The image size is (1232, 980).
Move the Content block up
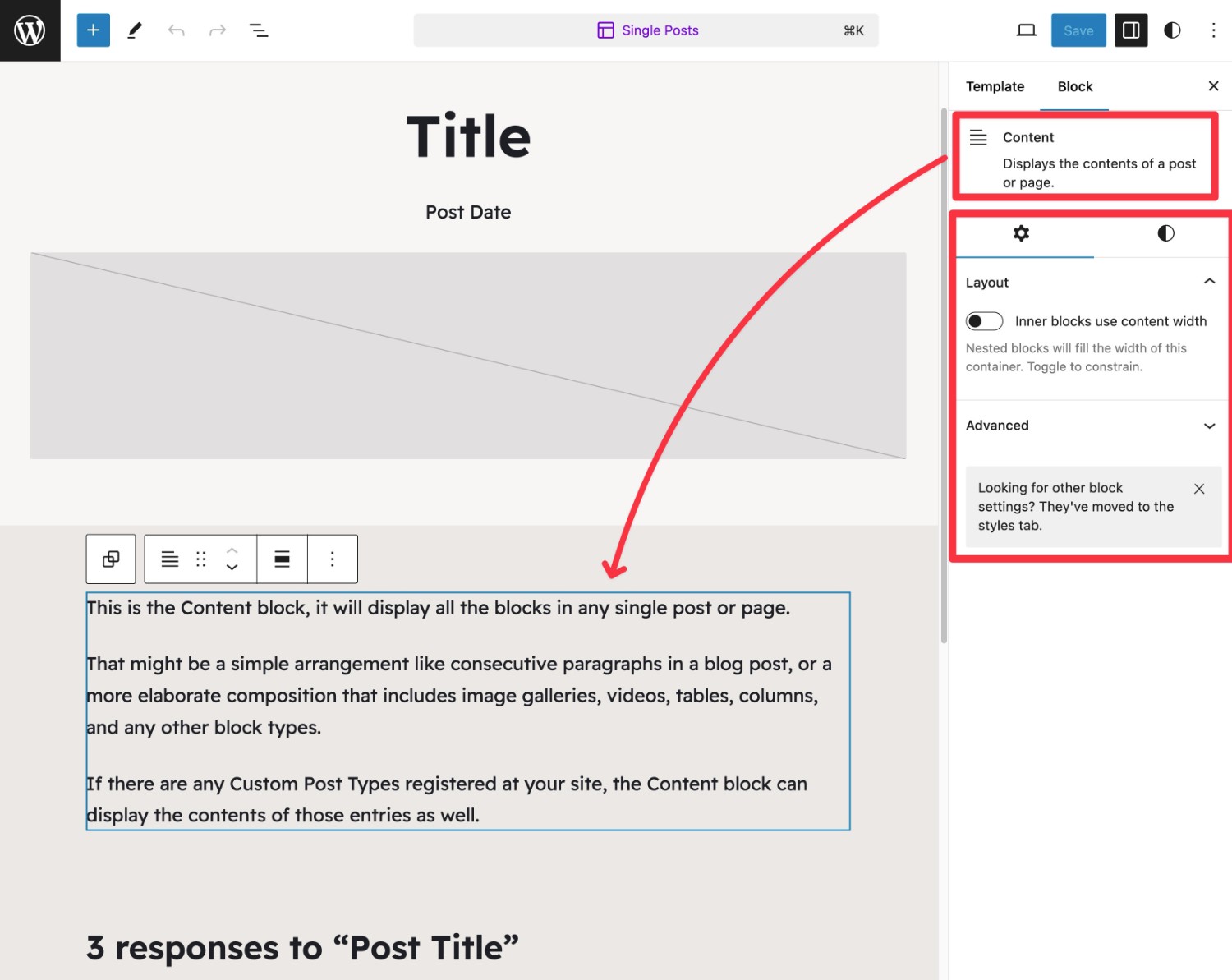pyautogui.click(x=232, y=550)
